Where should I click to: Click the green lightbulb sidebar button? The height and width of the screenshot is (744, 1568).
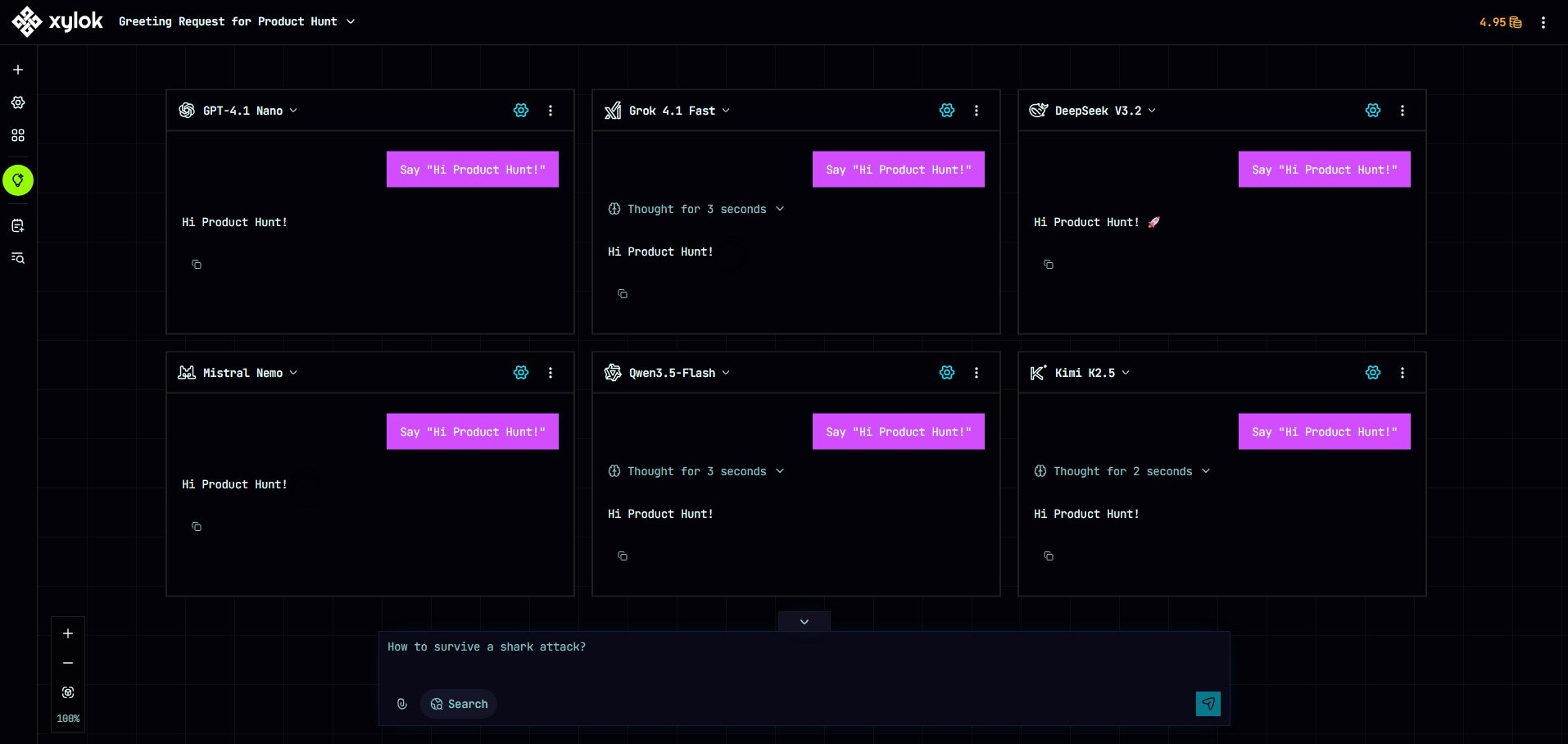tap(18, 180)
